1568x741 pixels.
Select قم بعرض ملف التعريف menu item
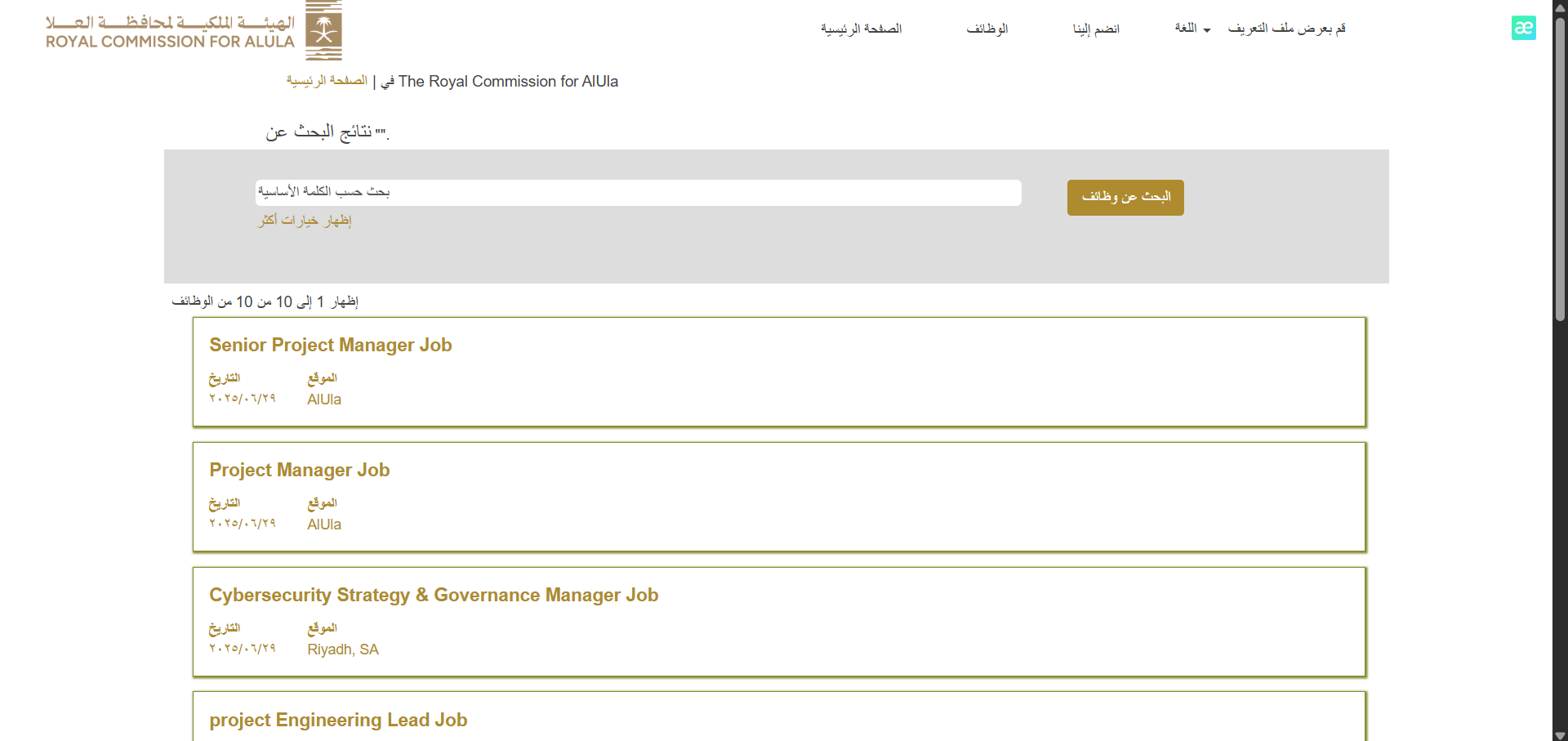(x=1286, y=29)
